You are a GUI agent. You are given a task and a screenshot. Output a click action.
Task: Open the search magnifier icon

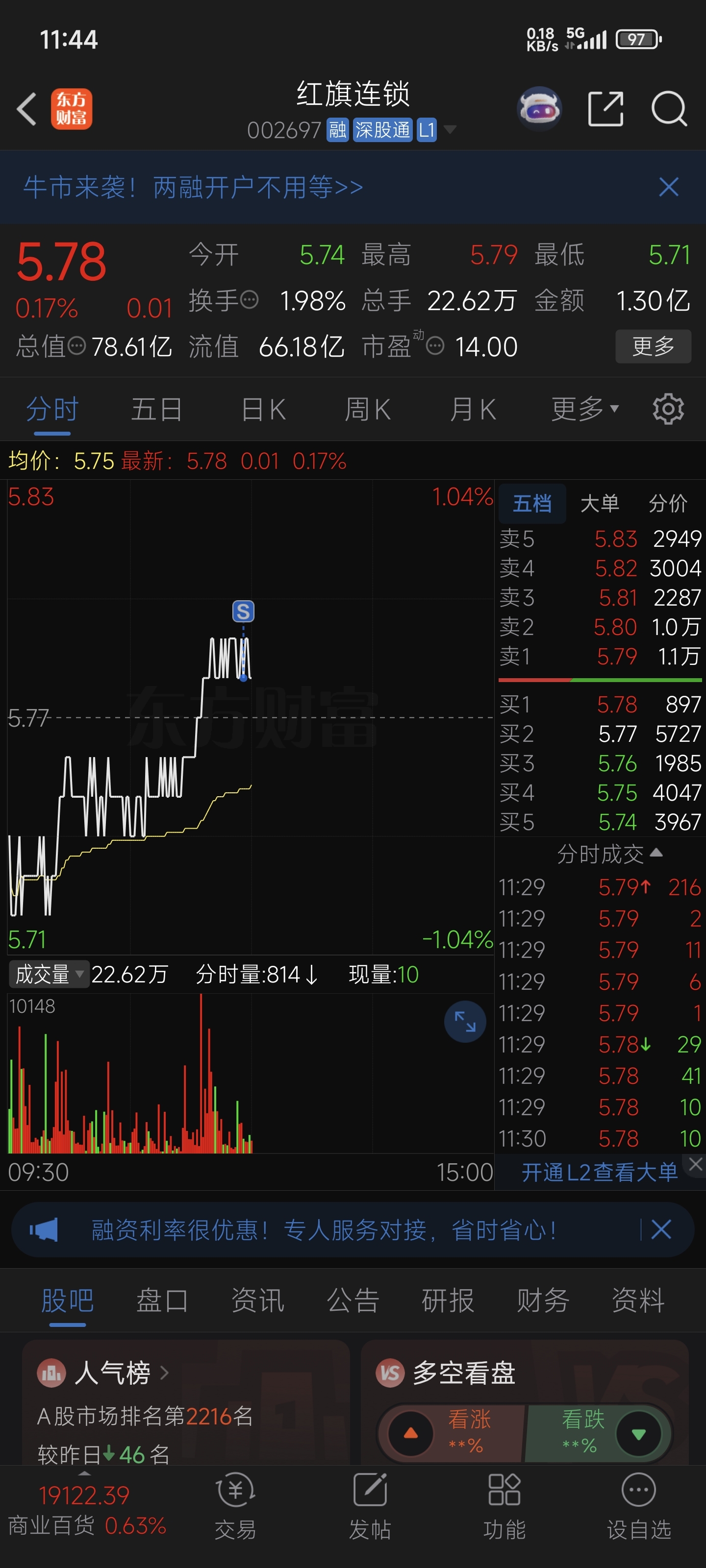tap(669, 109)
